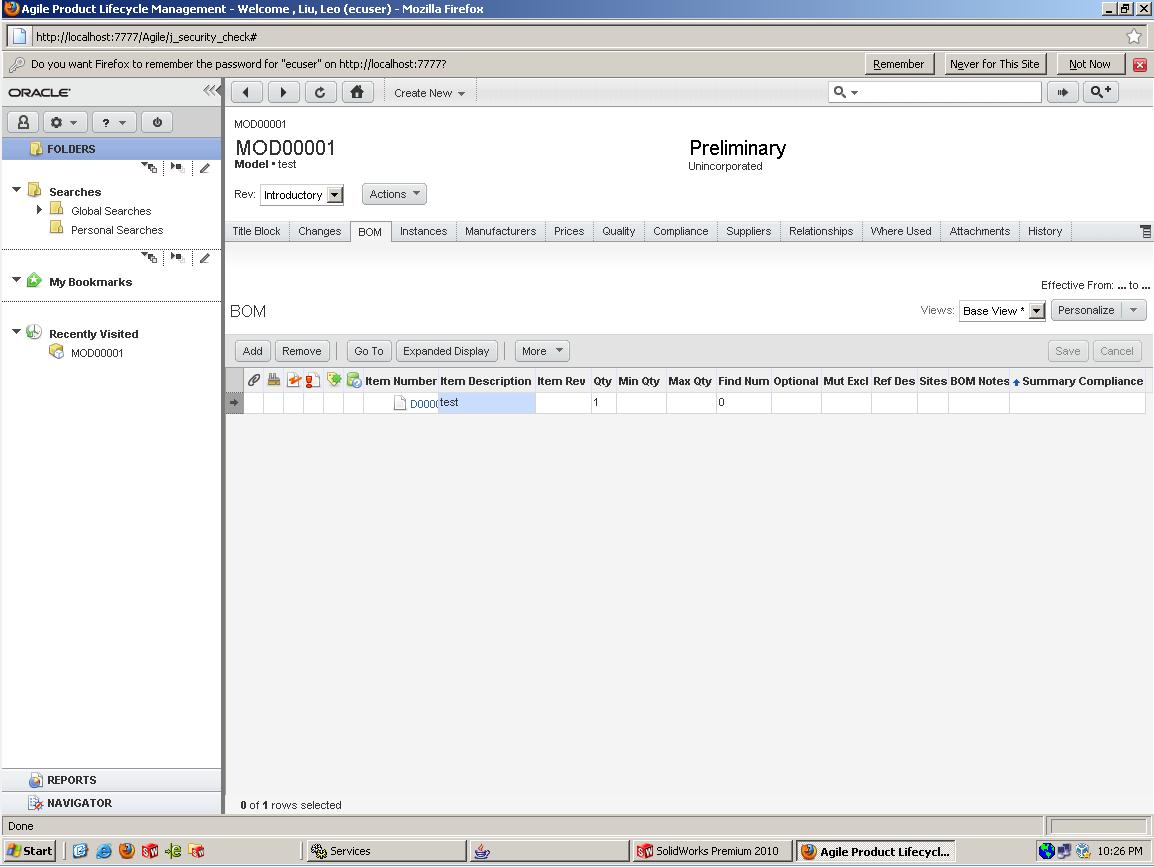1154x867 pixels.
Task: Open the Rev Introductory dropdown
Action: [335, 195]
